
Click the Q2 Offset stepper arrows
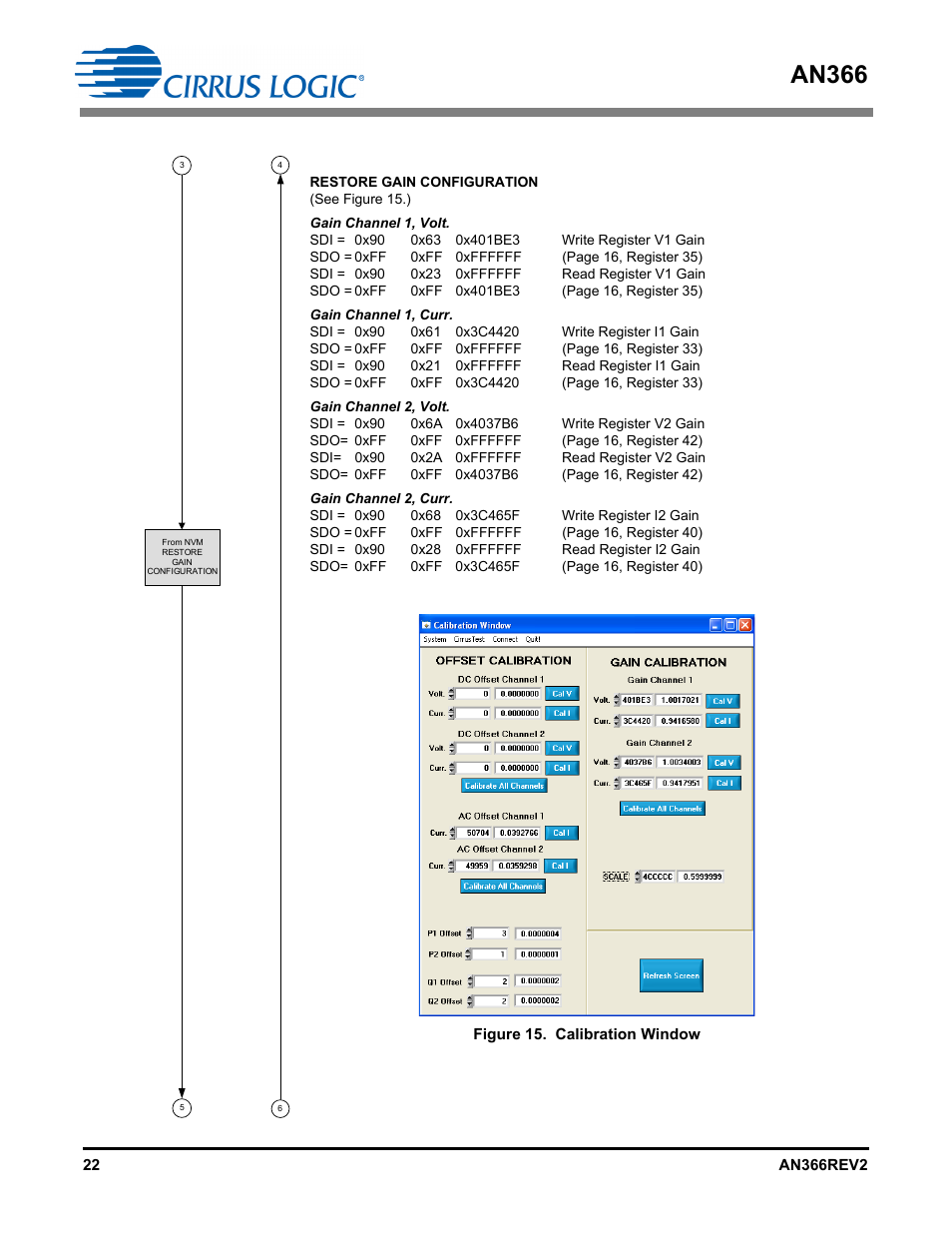coord(470,1000)
